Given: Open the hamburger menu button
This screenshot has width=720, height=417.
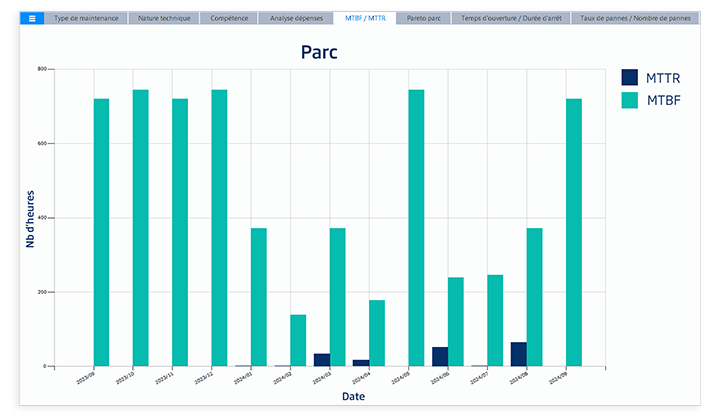Looking at the screenshot, I should [32, 18].
